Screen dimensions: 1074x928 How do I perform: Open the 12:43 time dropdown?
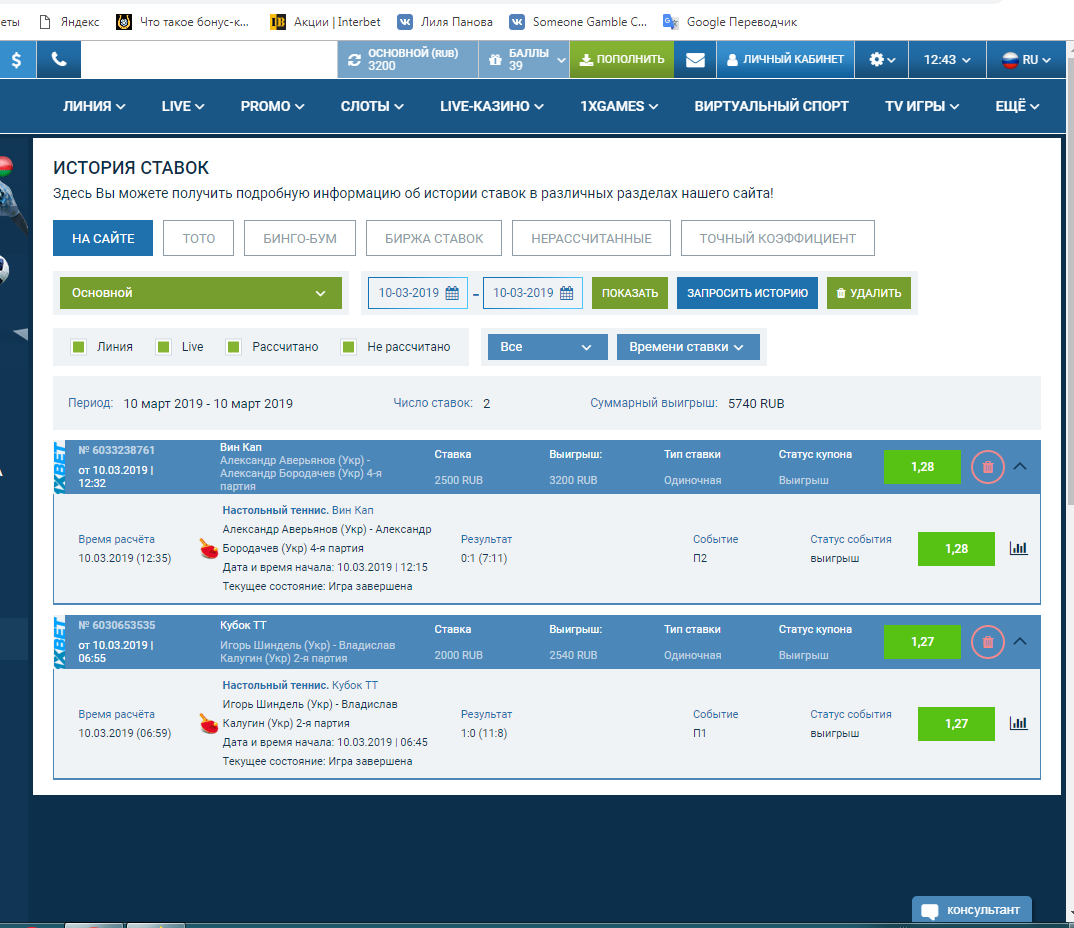947,60
